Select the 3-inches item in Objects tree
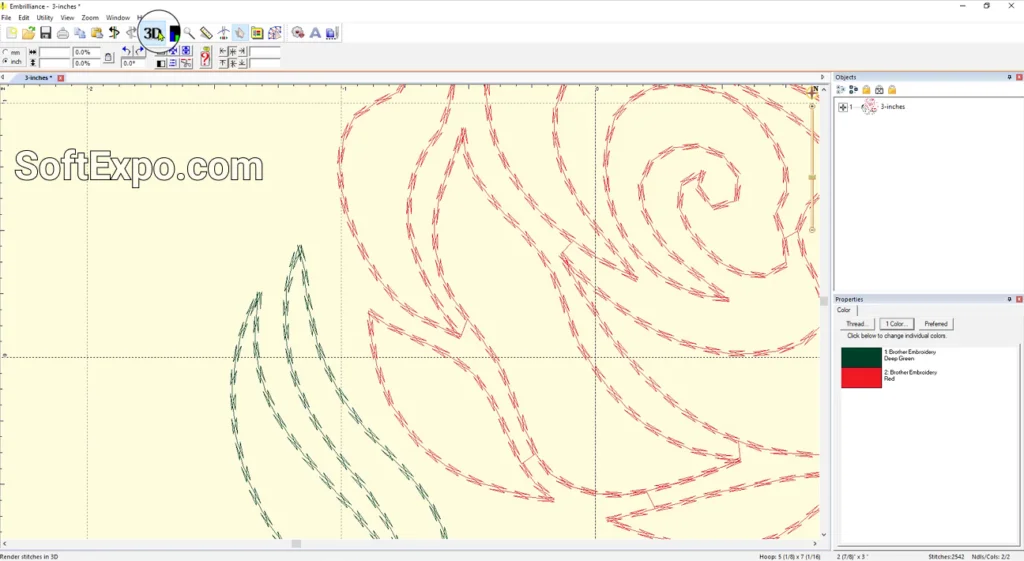The height and width of the screenshot is (561, 1024). (893, 106)
